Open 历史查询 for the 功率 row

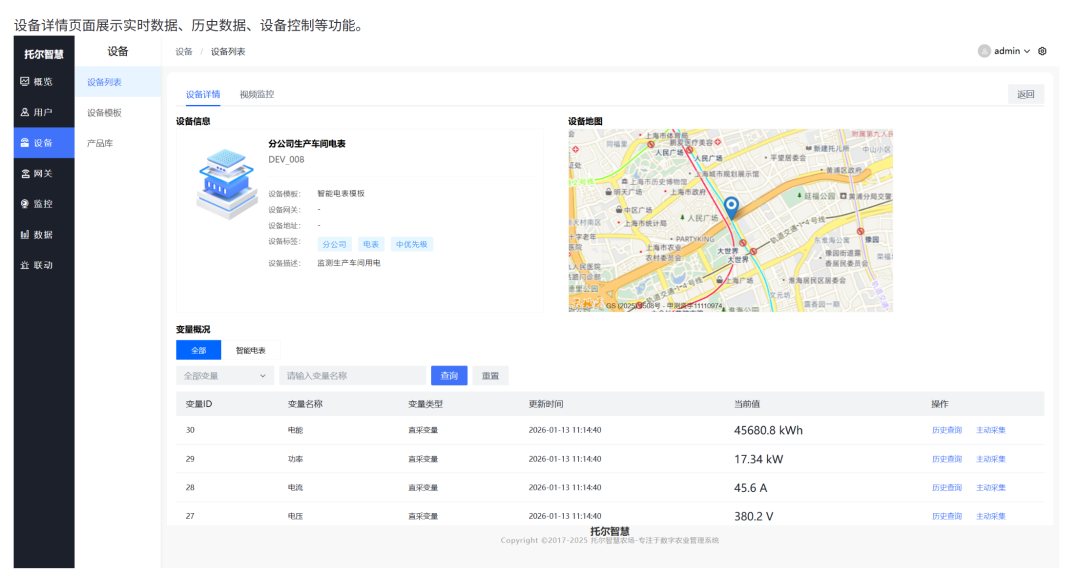[947, 459]
